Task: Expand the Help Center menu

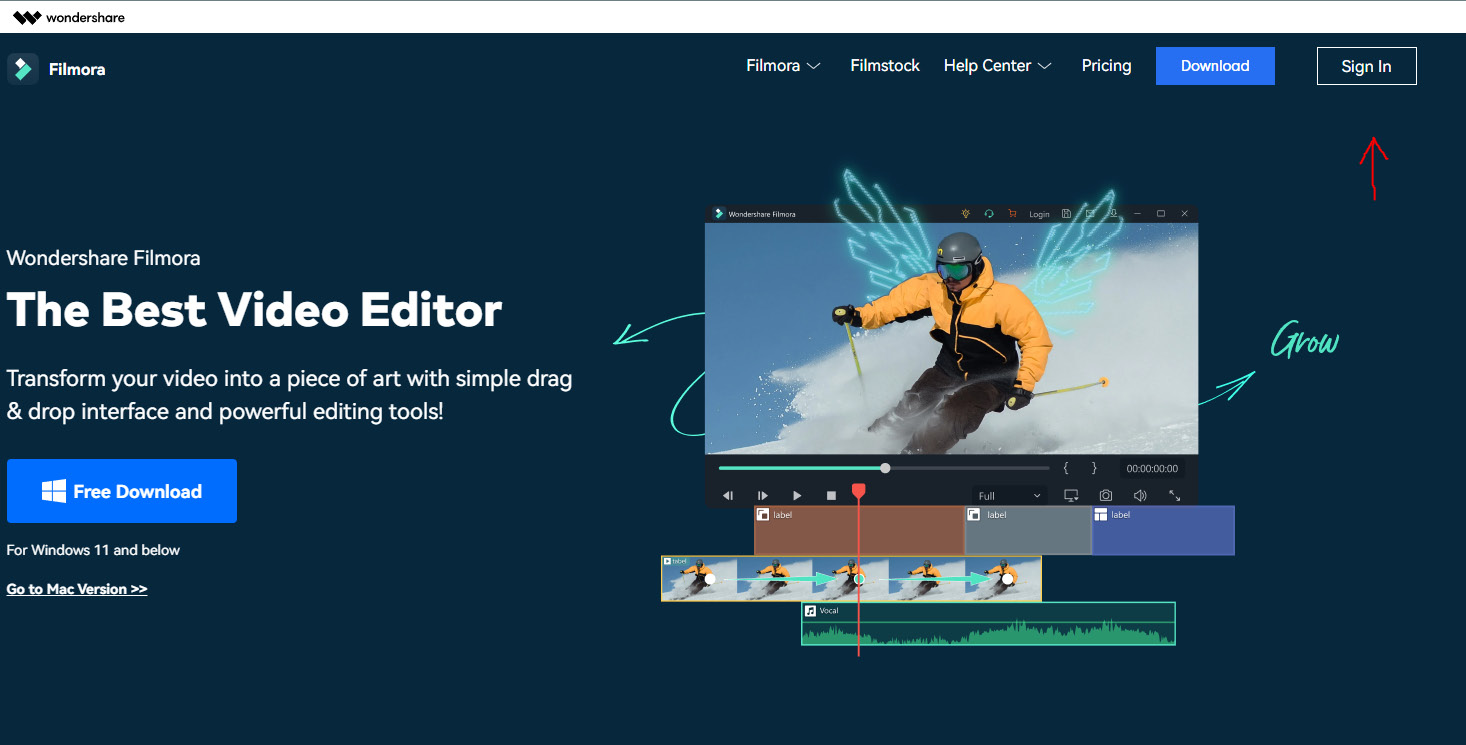Action: 997,66
